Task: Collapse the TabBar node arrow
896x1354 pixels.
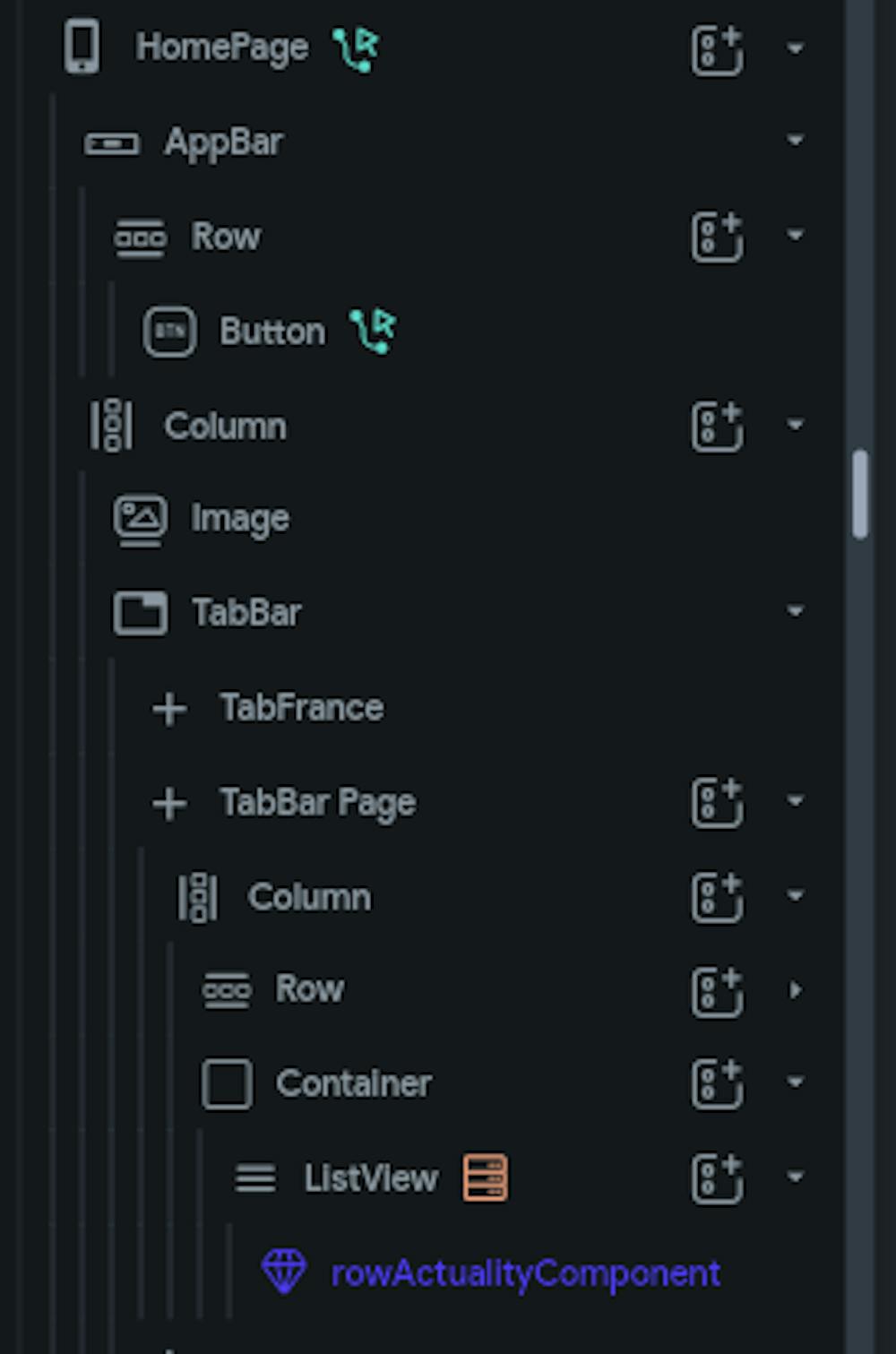Action: click(x=795, y=612)
